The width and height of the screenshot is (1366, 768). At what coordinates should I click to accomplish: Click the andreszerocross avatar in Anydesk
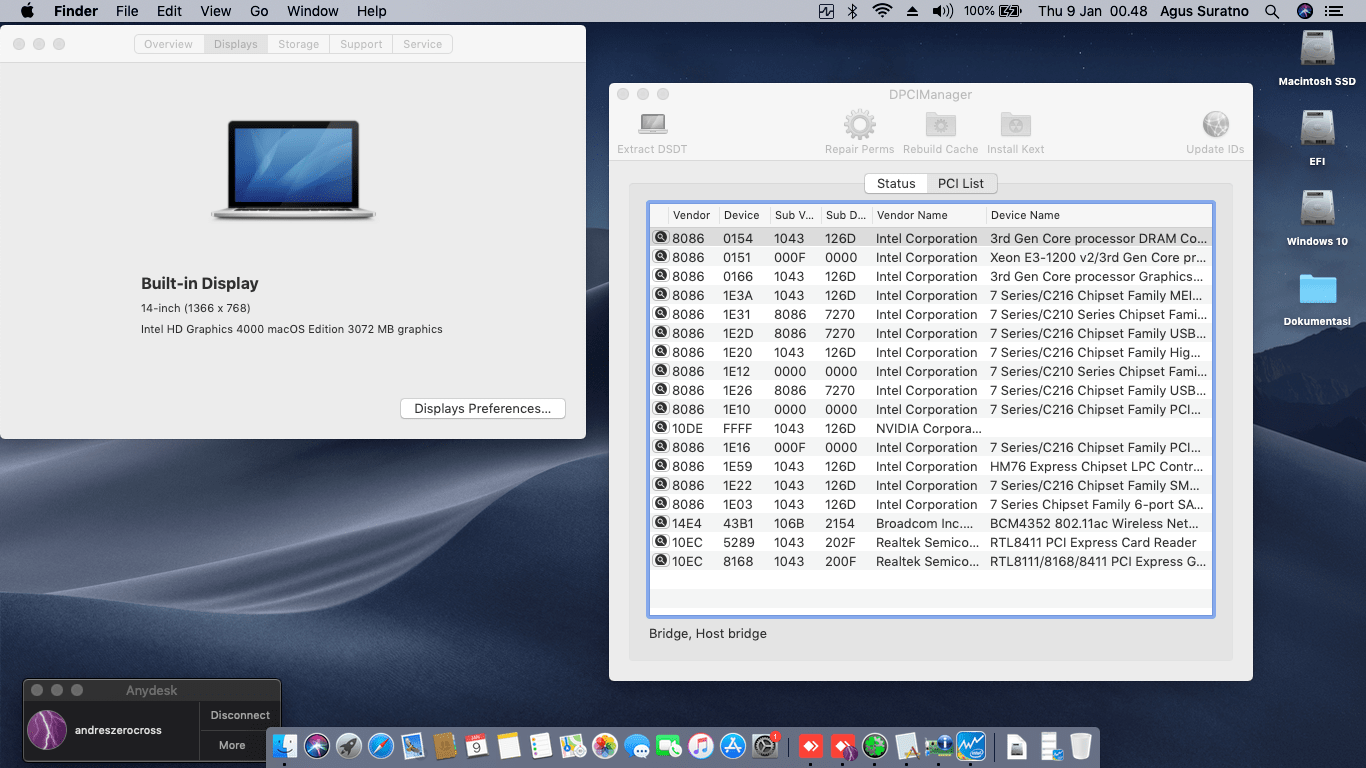coord(47,730)
